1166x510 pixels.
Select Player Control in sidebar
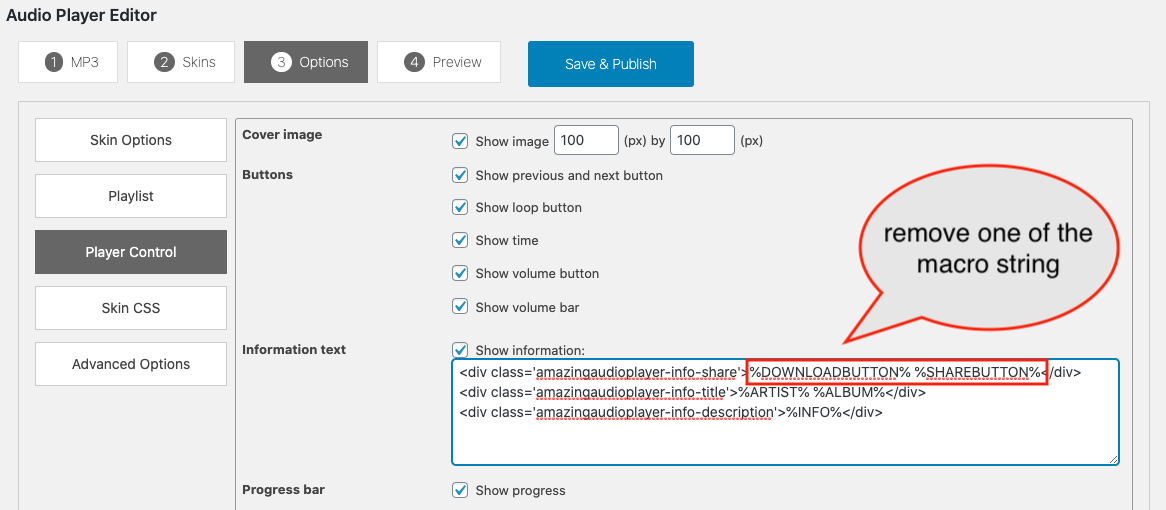(x=131, y=252)
